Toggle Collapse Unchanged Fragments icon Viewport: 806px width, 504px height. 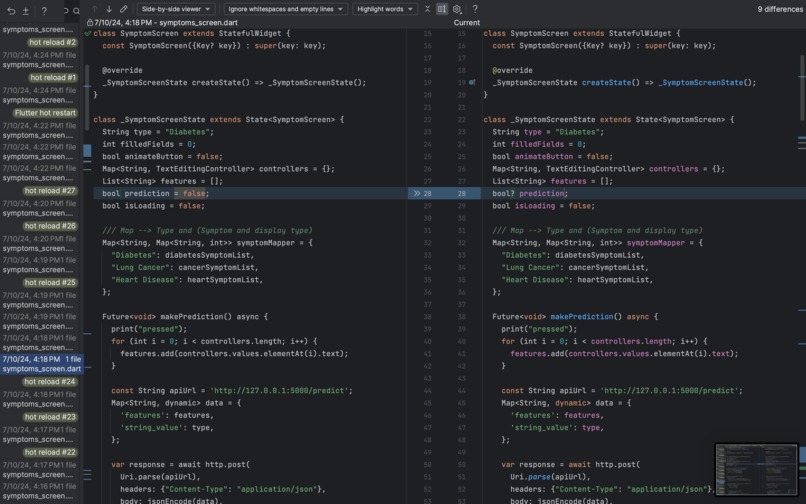(427, 9)
